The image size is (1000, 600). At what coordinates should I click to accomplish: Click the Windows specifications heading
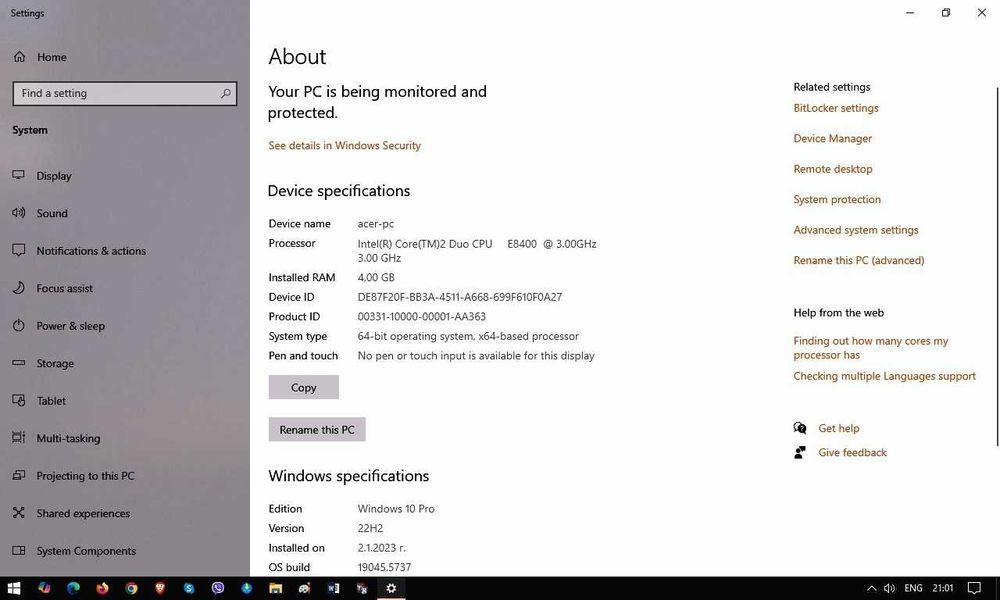(x=349, y=476)
